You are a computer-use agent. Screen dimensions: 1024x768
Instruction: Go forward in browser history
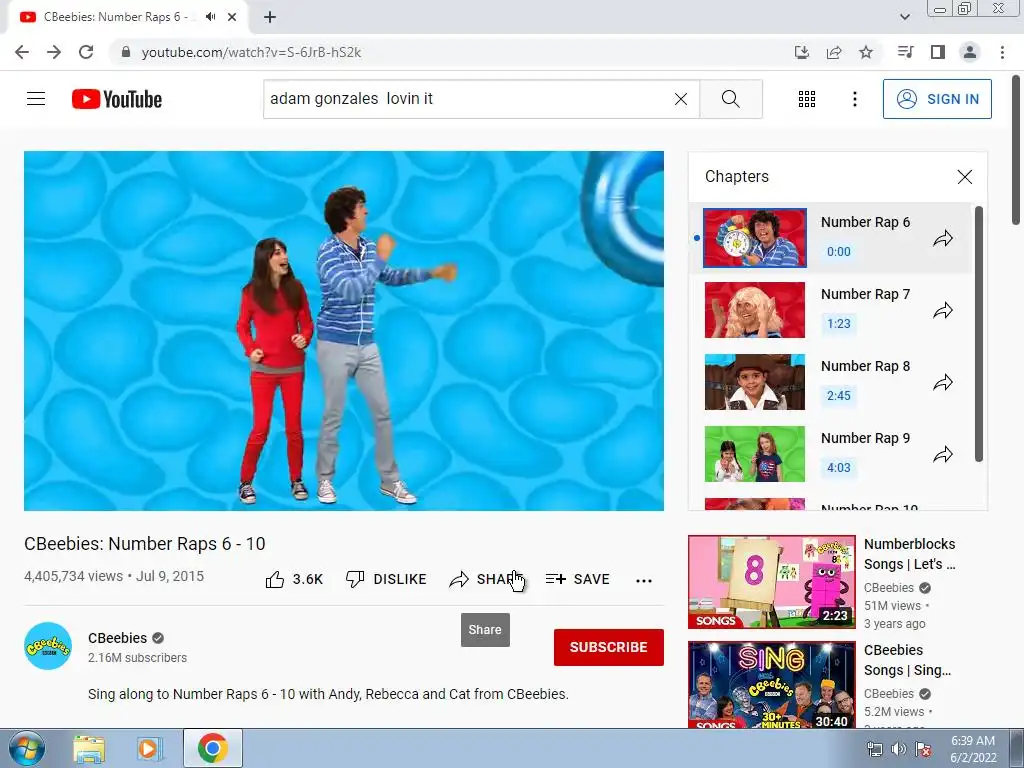click(54, 52)
